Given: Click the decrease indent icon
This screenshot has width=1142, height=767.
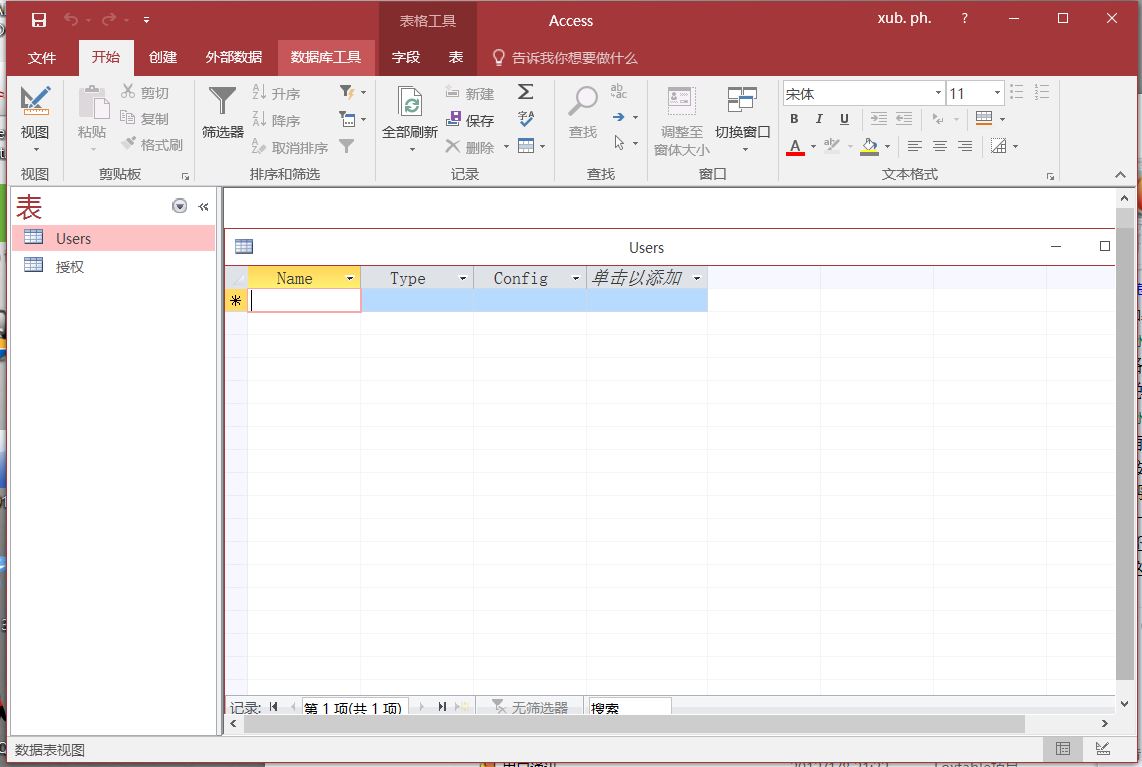Looking at the screenshot, I should coord(904,119).
